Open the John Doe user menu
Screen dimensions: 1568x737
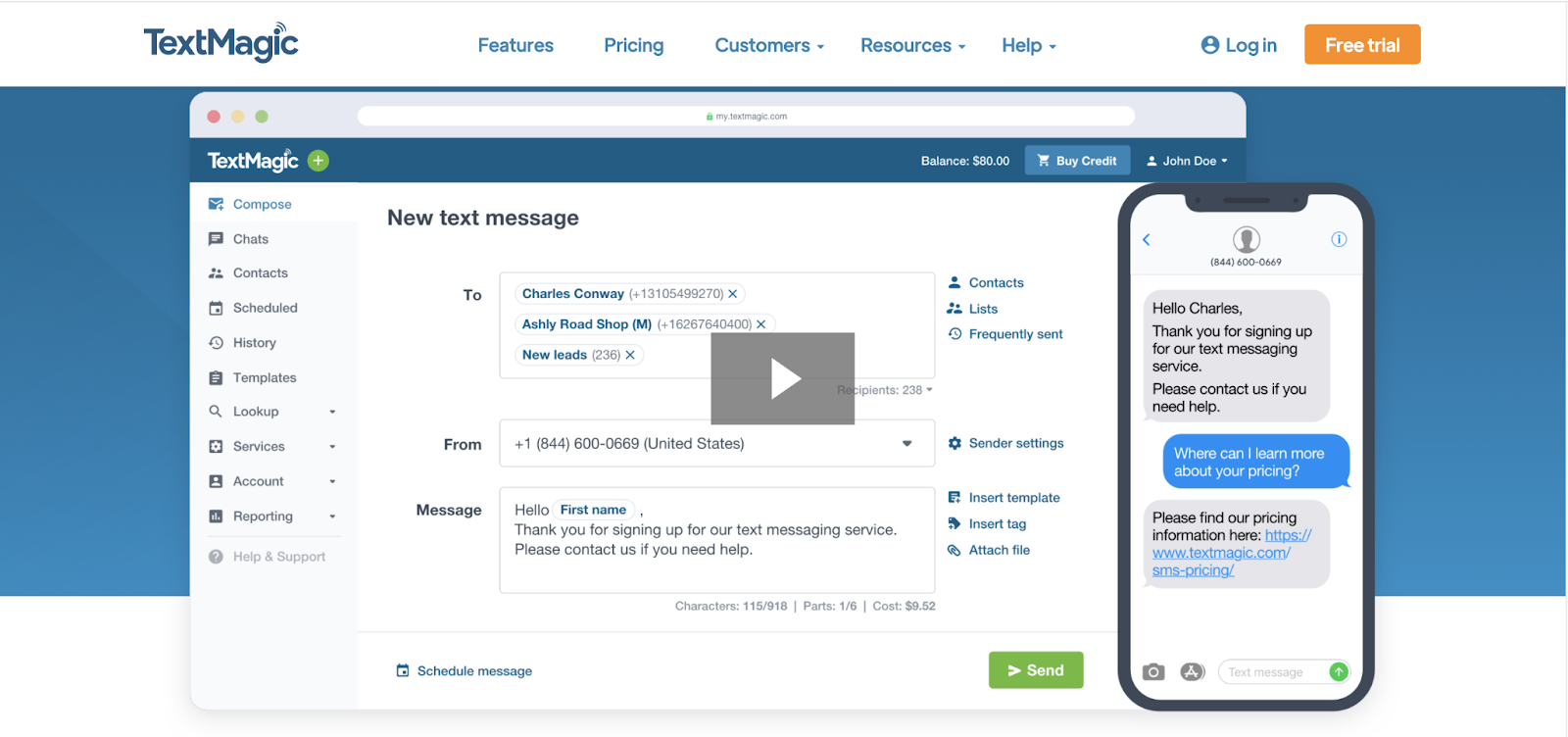click(x=1187, y=161)
